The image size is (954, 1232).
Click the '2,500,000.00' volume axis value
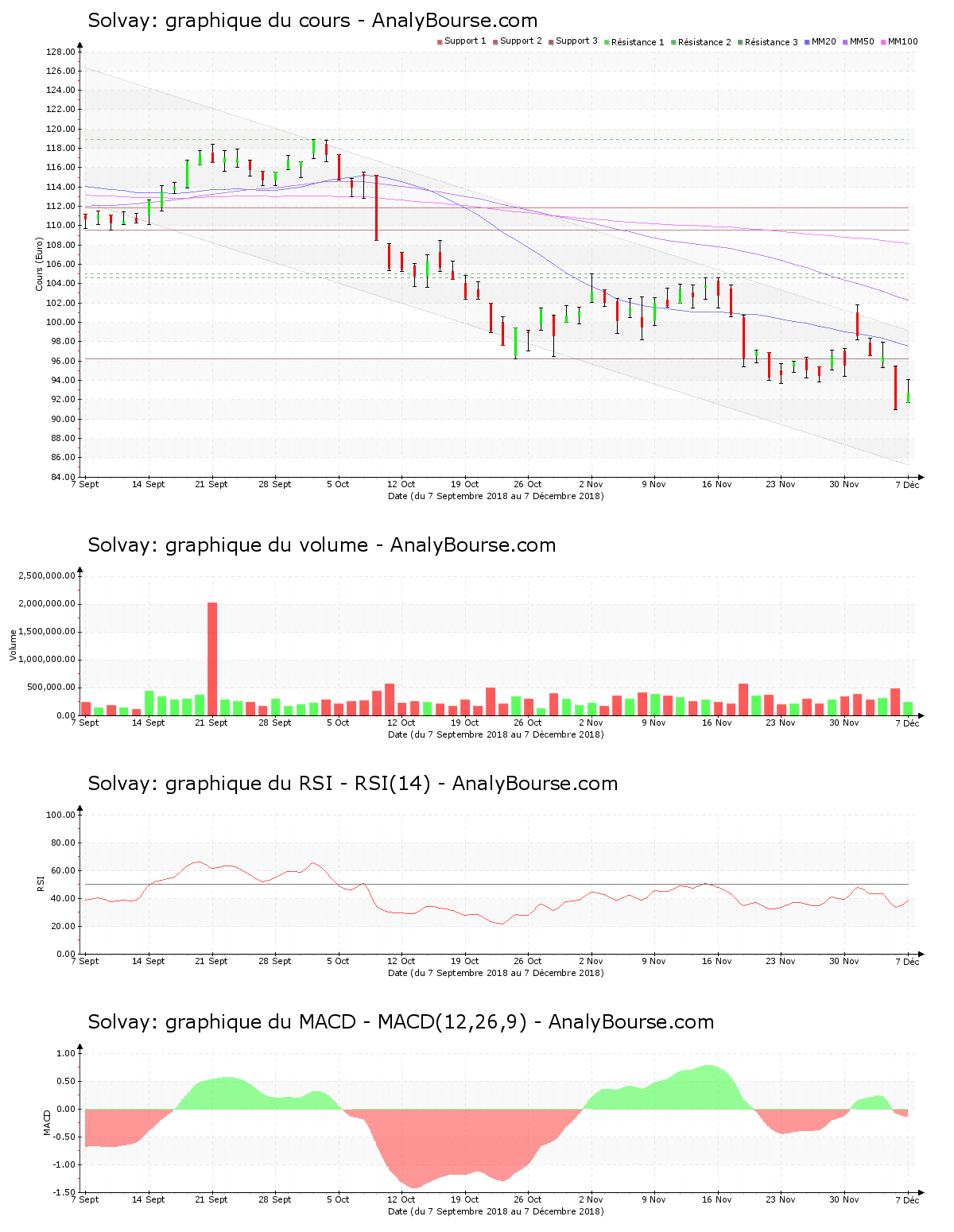[47, 575]
